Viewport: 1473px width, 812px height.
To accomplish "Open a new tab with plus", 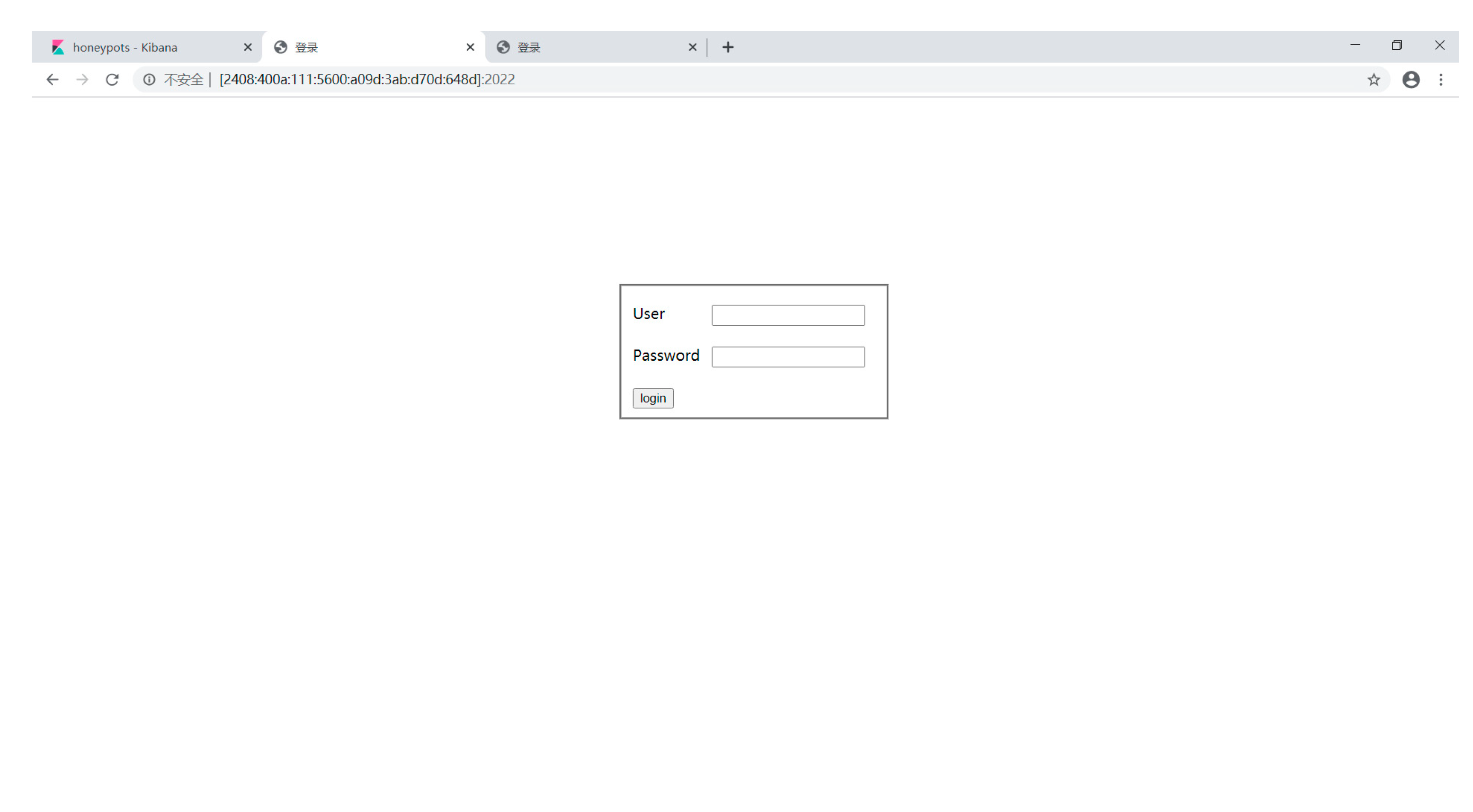I will click(x=727, y=47).
